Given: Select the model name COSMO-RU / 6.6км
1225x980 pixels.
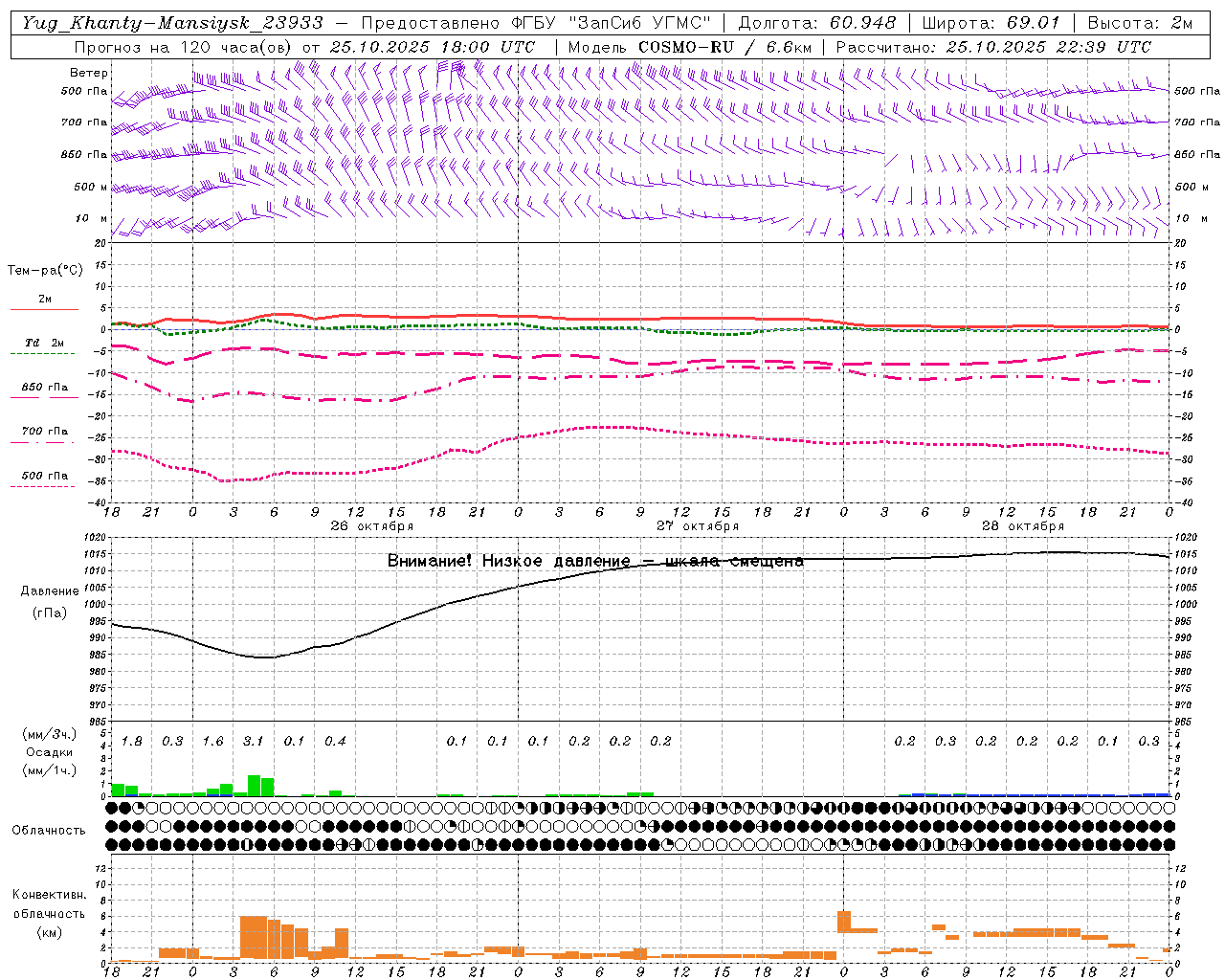Looking at the screenshot, I should [x=725, y=47].
